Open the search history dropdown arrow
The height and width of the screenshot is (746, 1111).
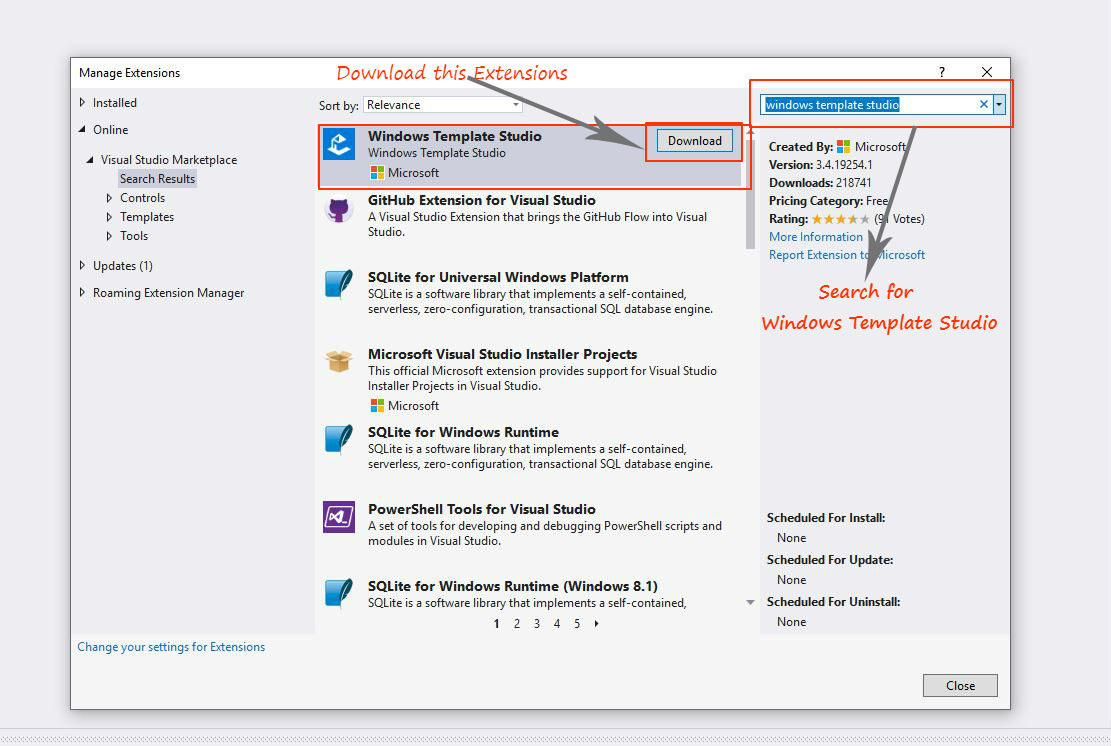tap(999, 105)
